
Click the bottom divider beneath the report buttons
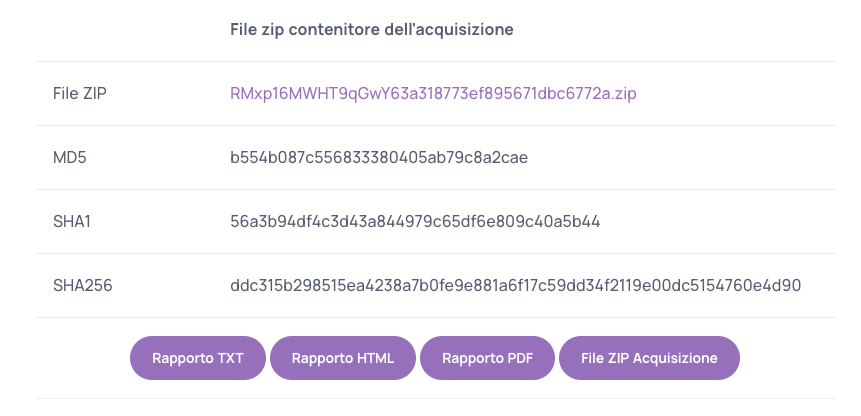click(435, 398)
